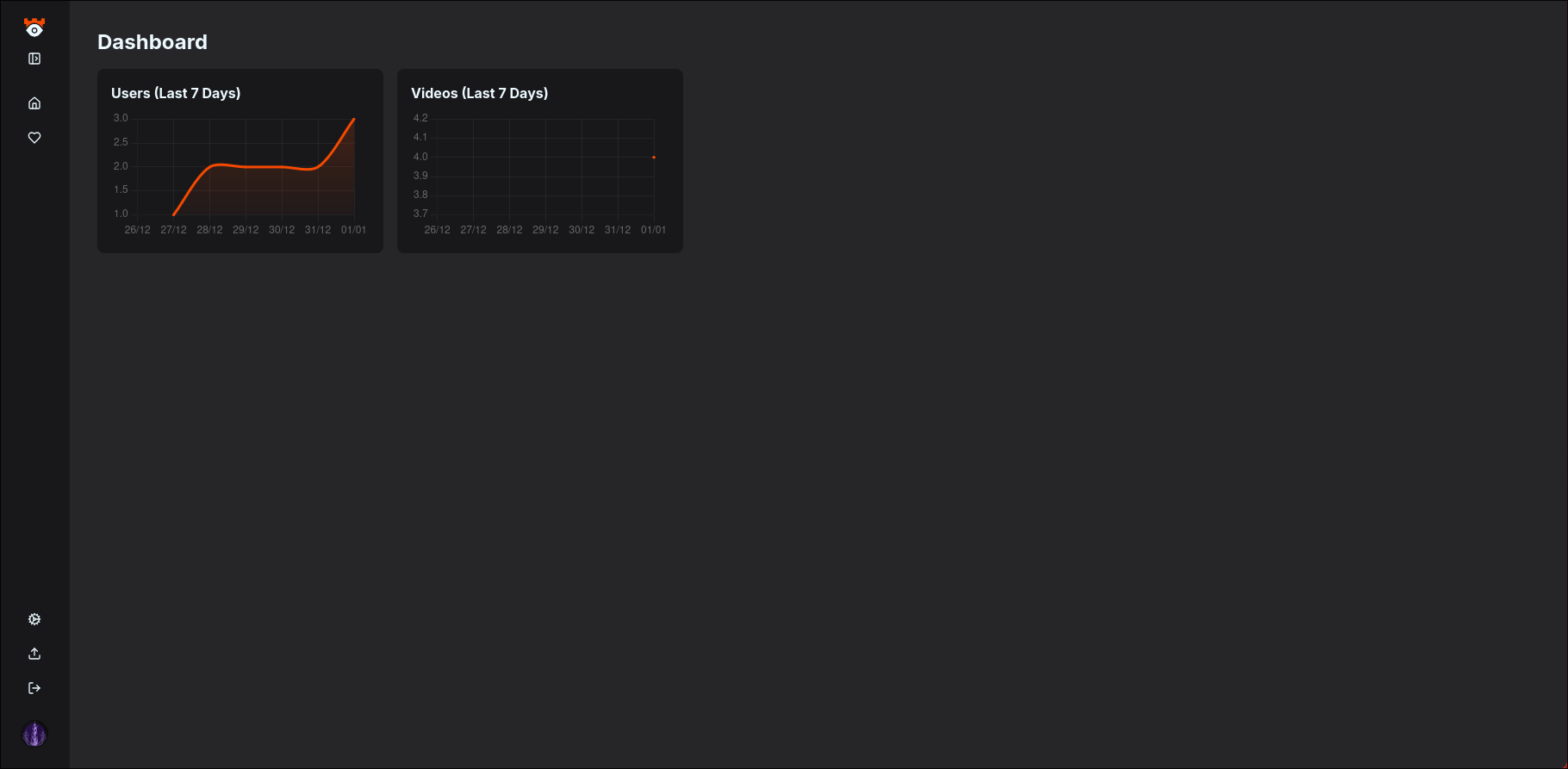Open the purple user avatar profile
1568x769 pixels.
tap(34, 735)
